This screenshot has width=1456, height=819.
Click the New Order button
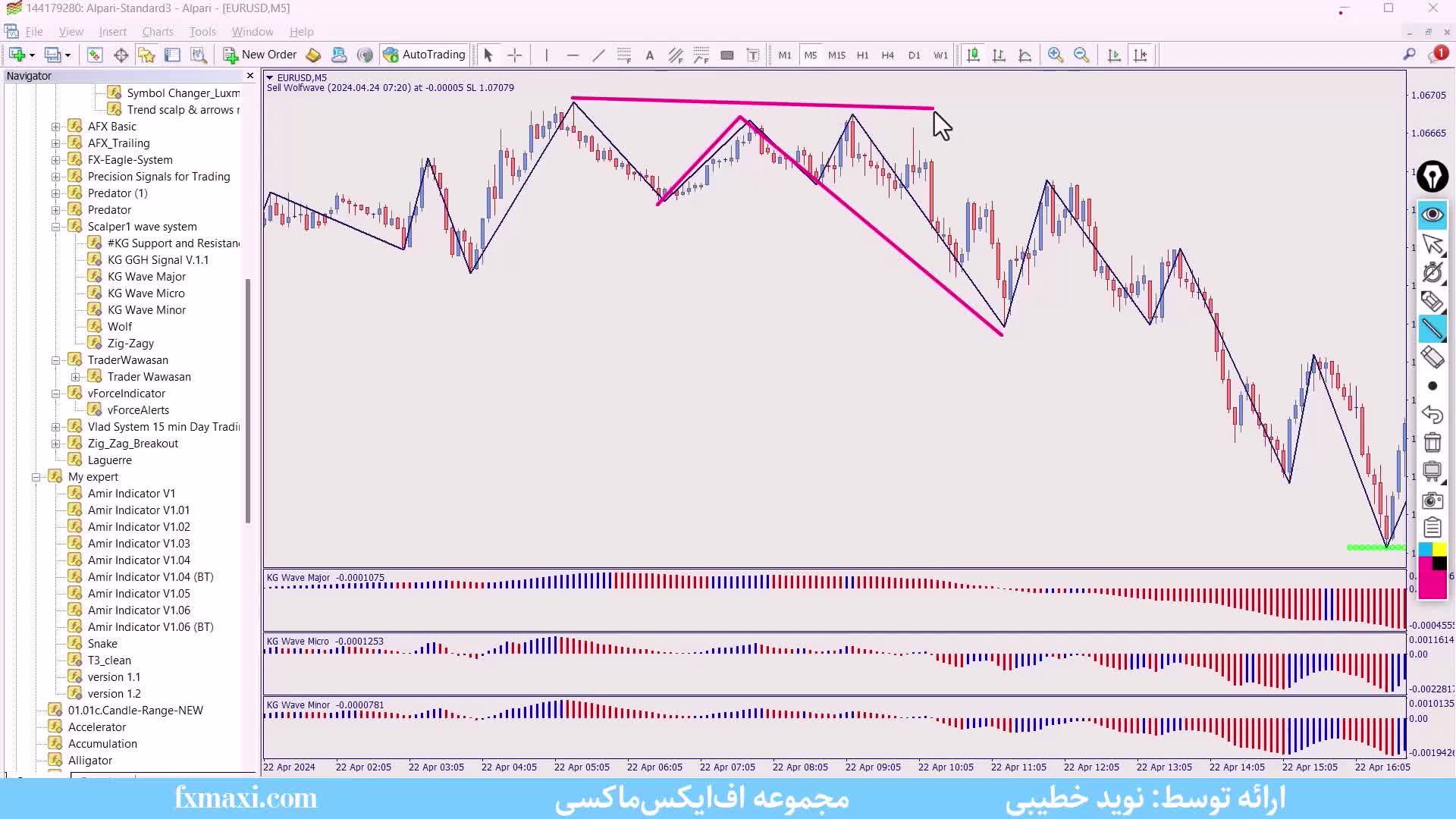click(x=260, y=55)
